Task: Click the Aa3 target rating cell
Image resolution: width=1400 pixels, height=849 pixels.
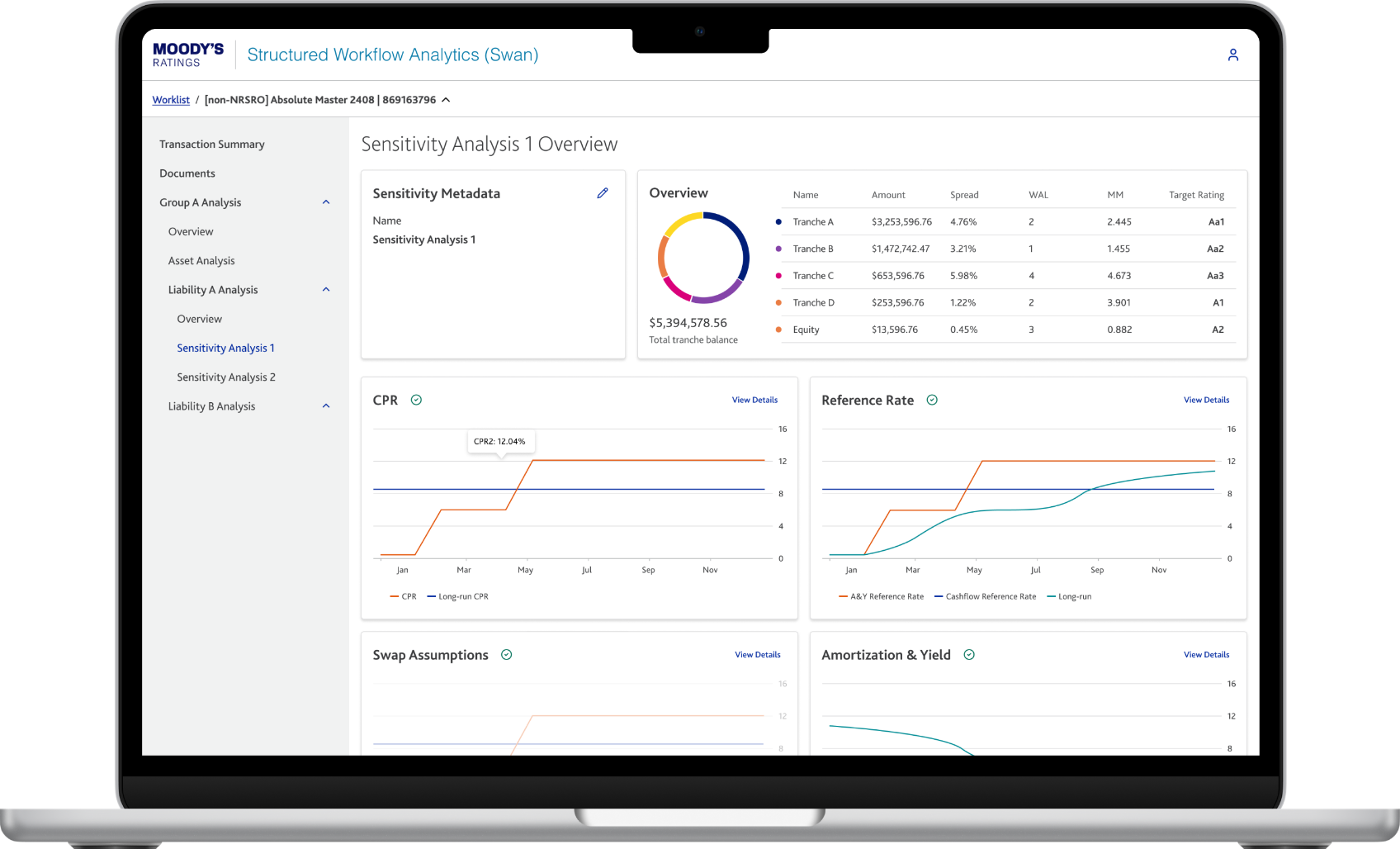Action: [x=1215, y=276]
